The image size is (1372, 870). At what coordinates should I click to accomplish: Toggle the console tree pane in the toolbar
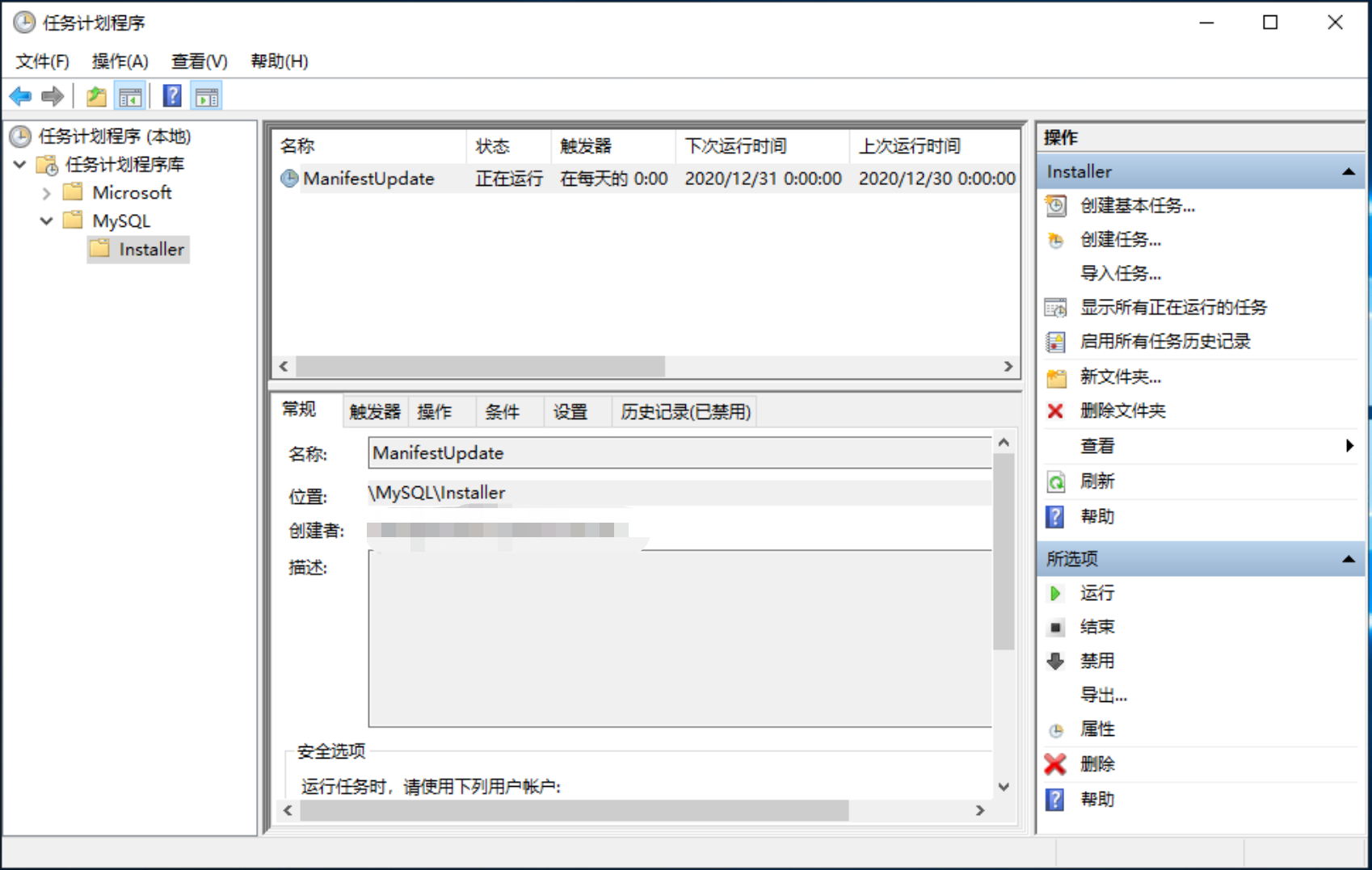tap(130, 95)
